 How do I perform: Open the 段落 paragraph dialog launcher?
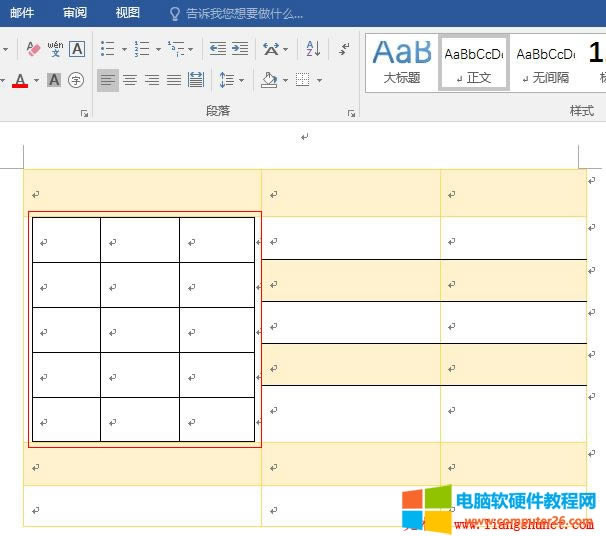[351, 113]
